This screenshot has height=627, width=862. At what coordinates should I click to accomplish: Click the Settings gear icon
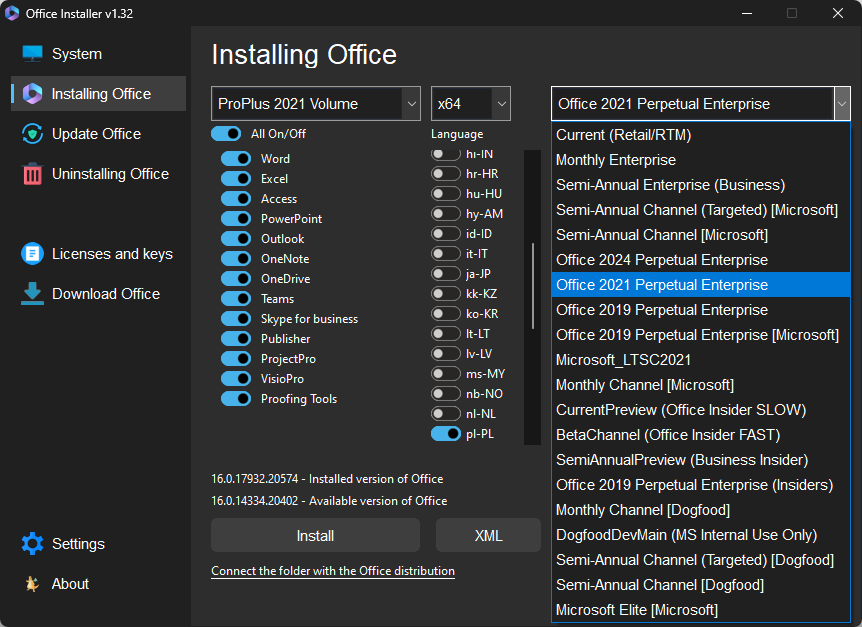pyautogui.click(x=32, y=543)
